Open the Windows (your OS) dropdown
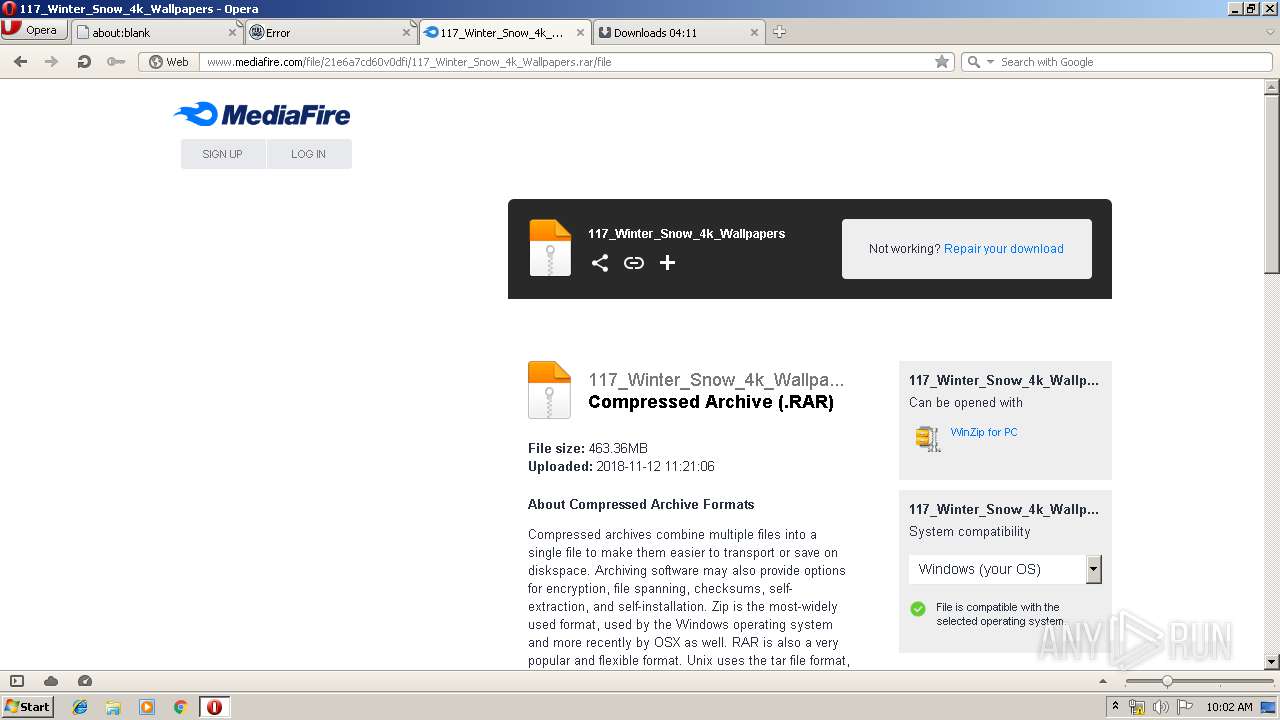Screen dimensions: 1280x720 click(1005, 569)
